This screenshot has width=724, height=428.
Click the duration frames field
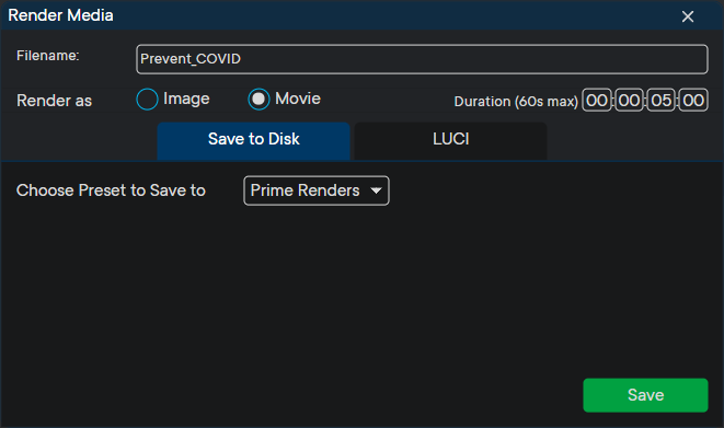click(693, 100)
